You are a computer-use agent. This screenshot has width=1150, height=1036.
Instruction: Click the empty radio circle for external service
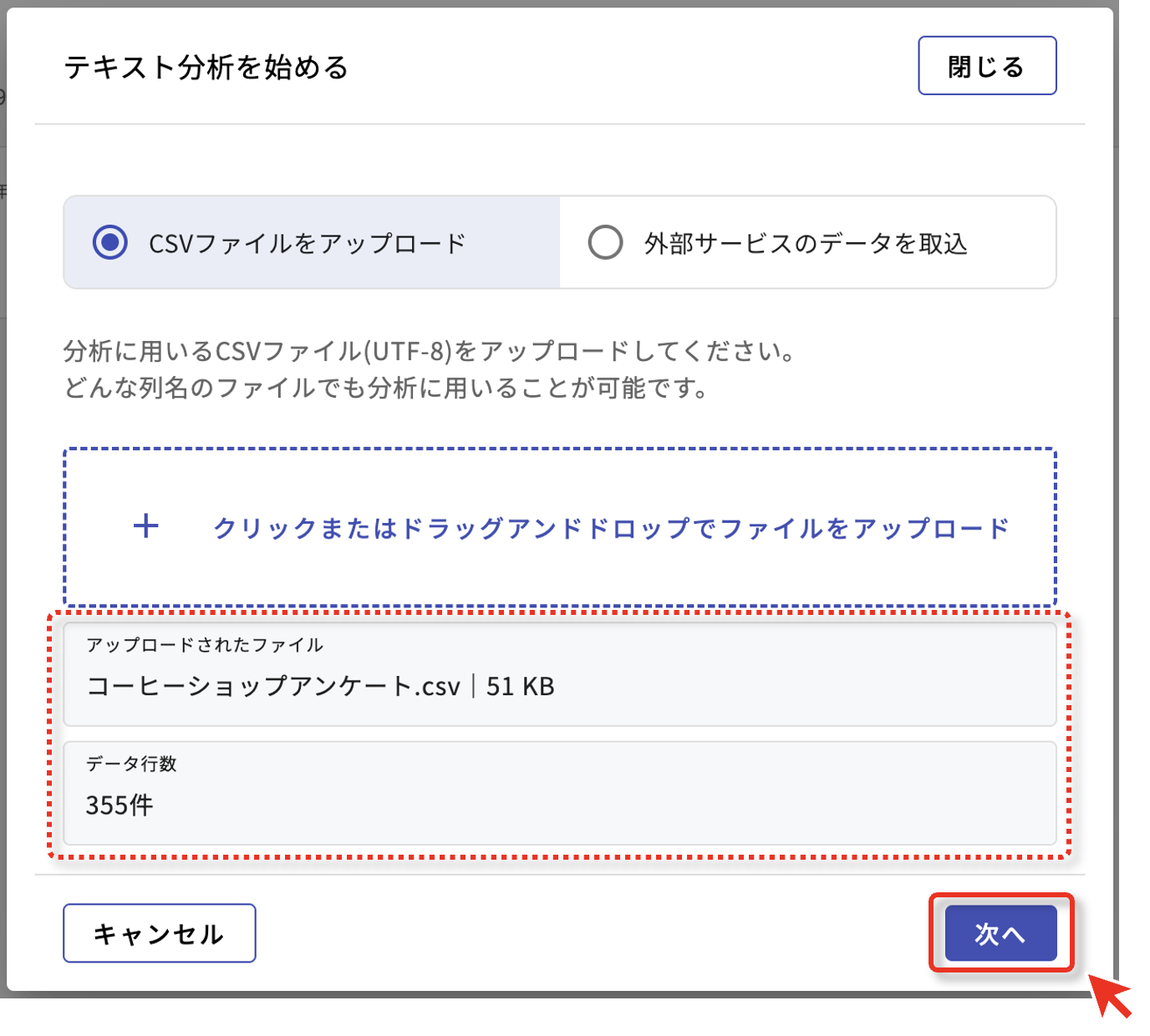(604, 241)
